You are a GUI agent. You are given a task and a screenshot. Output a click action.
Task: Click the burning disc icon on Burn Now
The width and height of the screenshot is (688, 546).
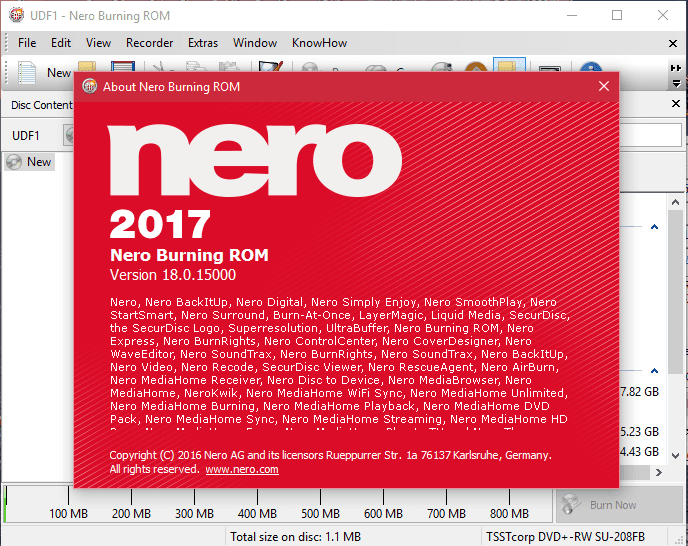[571, 504]
